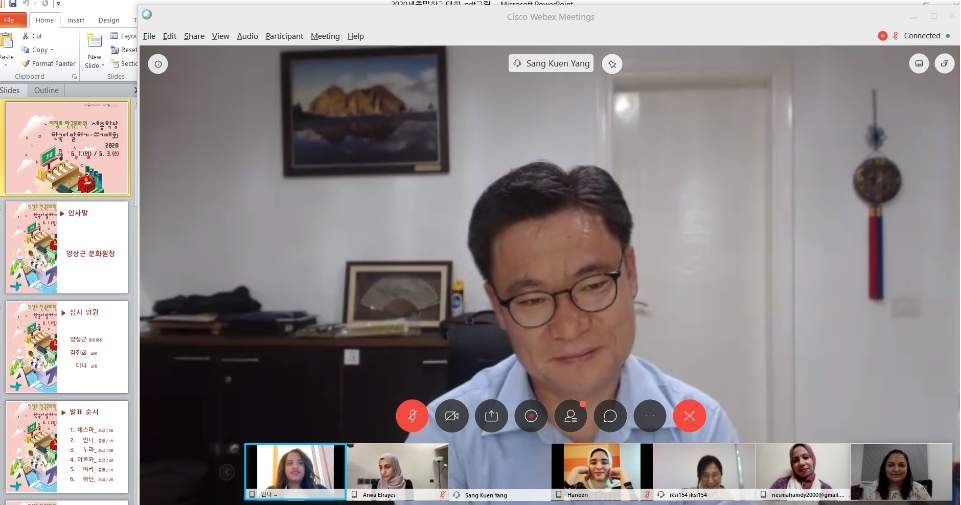Open the Participant menu in Webex
Screen dimensions: 961x505
pos(284,36)
